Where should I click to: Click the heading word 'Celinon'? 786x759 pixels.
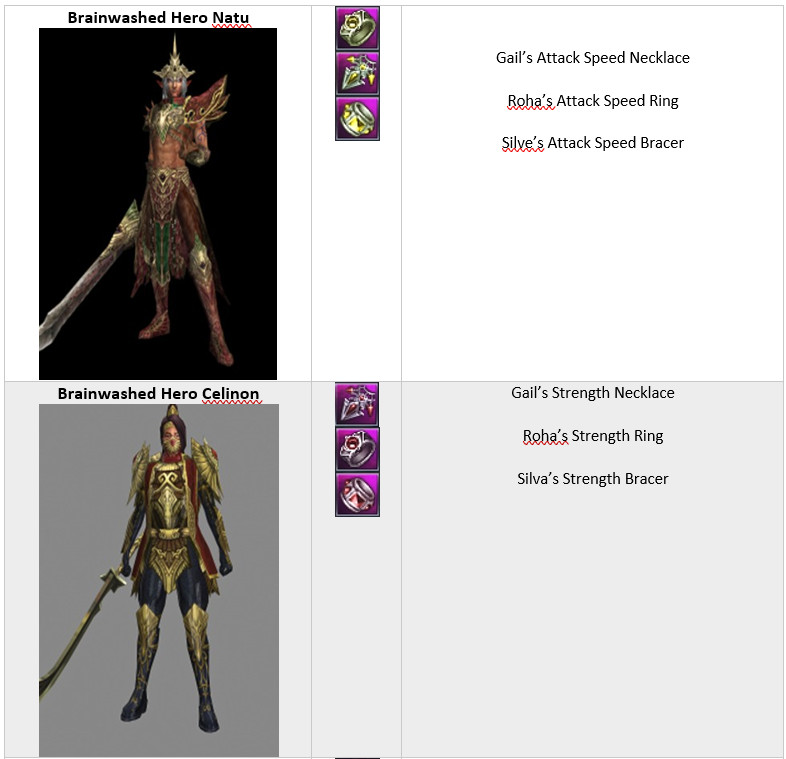click(x=231, y=394)
